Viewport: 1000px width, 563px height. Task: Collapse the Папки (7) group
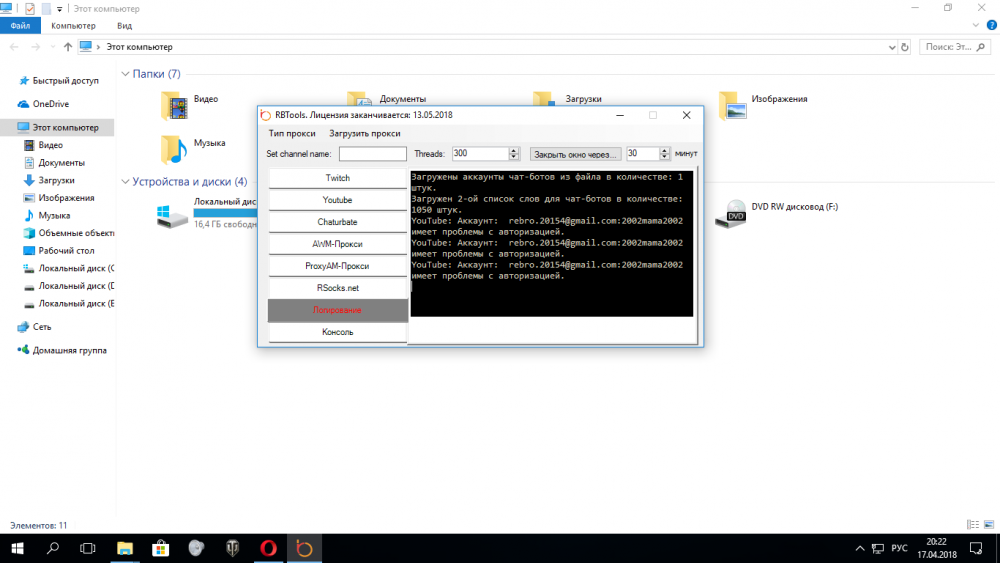(125, 74)
